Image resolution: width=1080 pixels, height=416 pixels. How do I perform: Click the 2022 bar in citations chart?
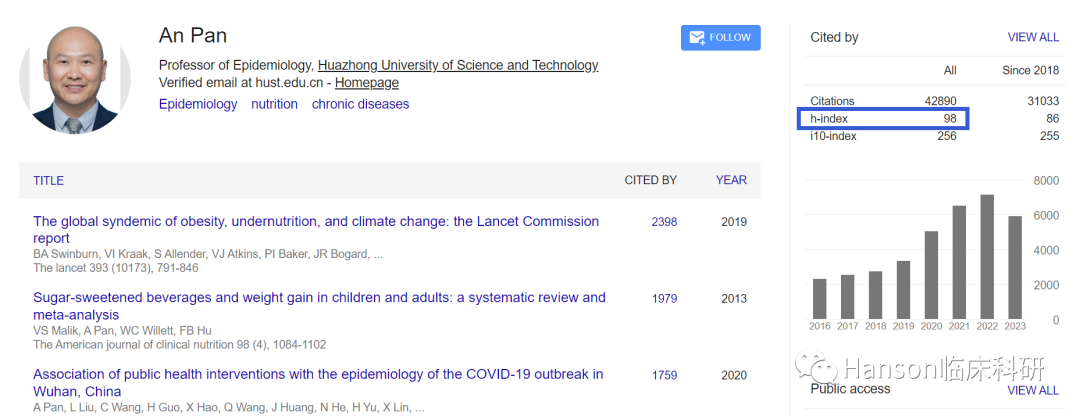987,257
